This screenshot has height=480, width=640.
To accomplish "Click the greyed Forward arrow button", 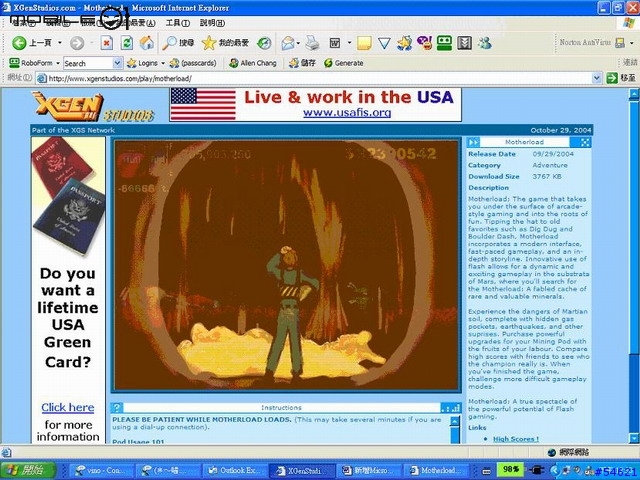I will click(x=77, y=43).
